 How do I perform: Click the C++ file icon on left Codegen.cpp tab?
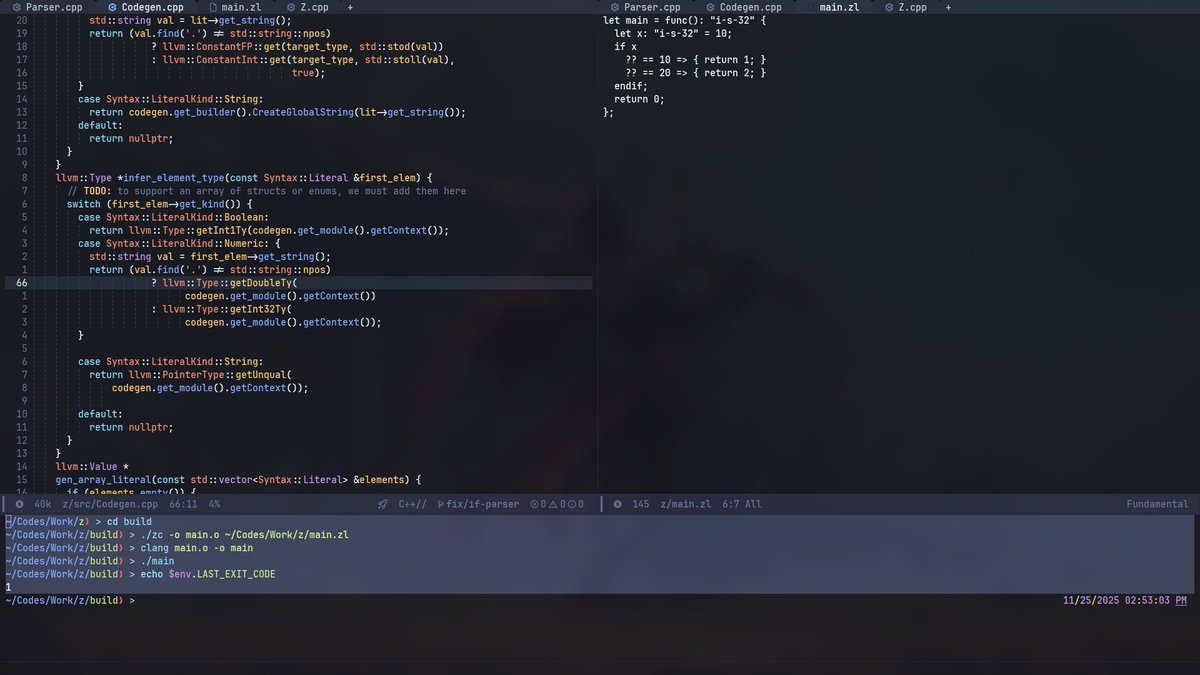point(112,7)
